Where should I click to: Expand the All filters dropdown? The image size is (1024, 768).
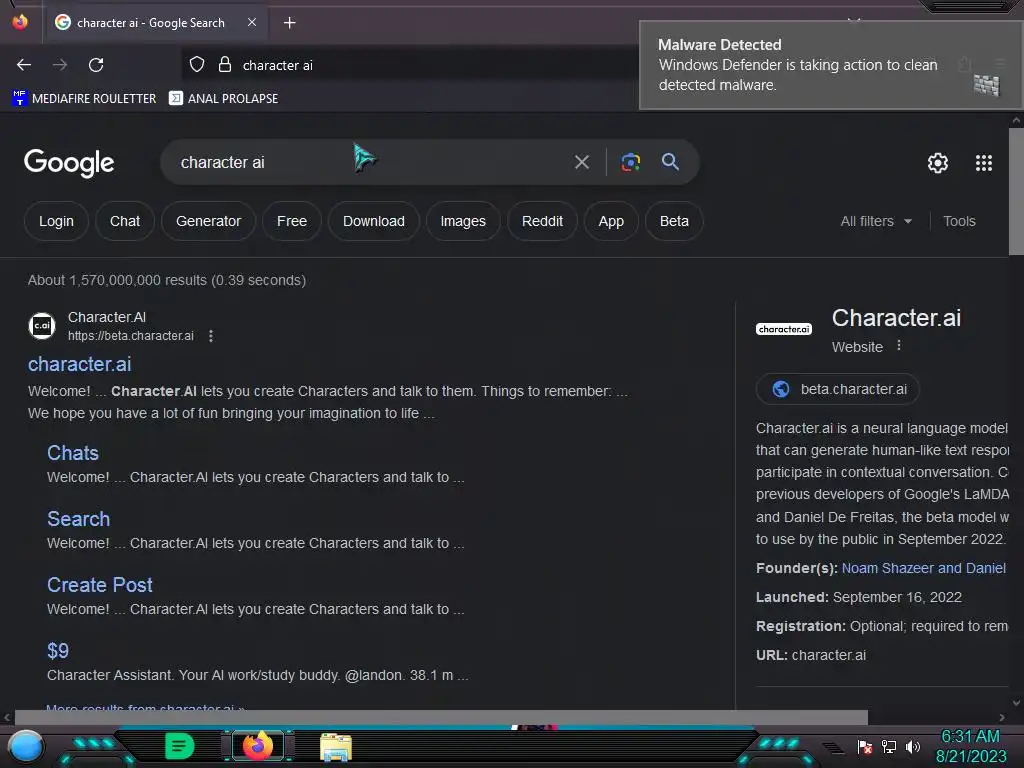(x=876, y=221)
